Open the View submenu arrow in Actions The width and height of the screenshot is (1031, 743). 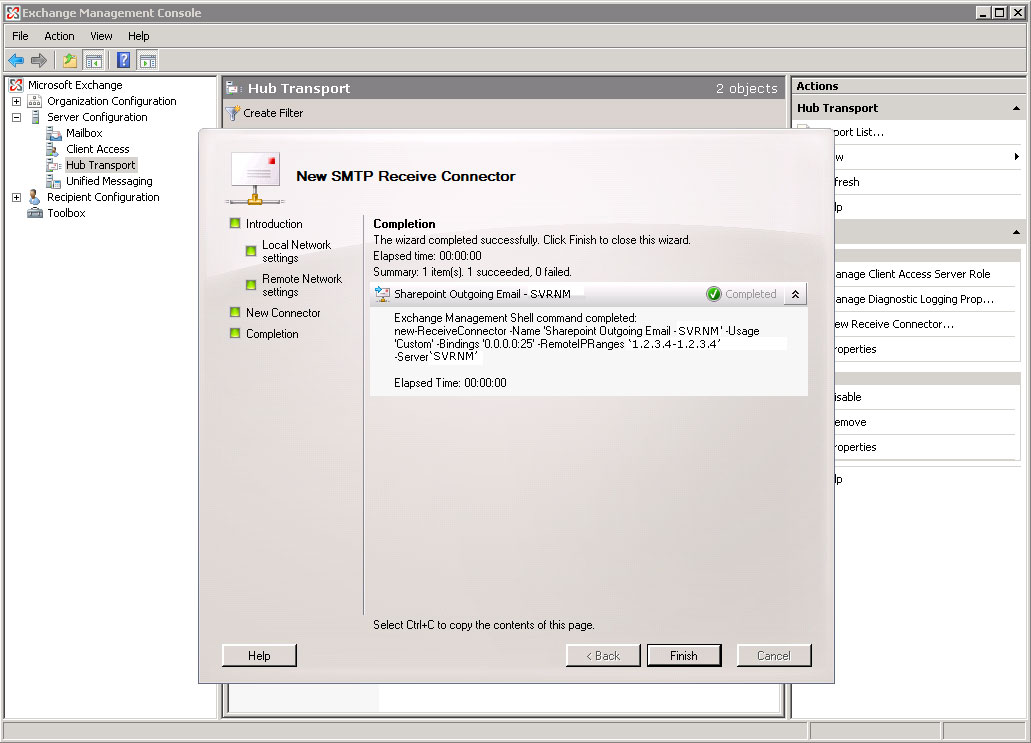click(1017, 156)
